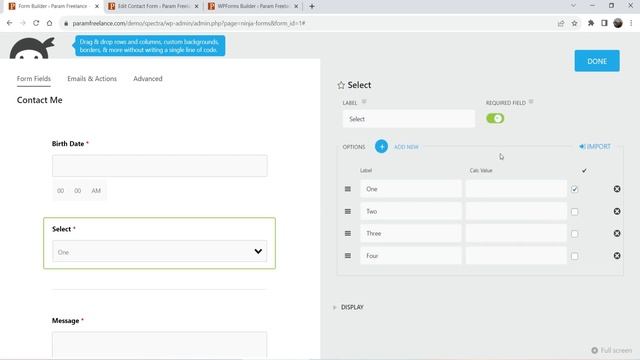This screenshot has height=360, width=640.
Task: Go back in the browser
Action: point(9,23)
